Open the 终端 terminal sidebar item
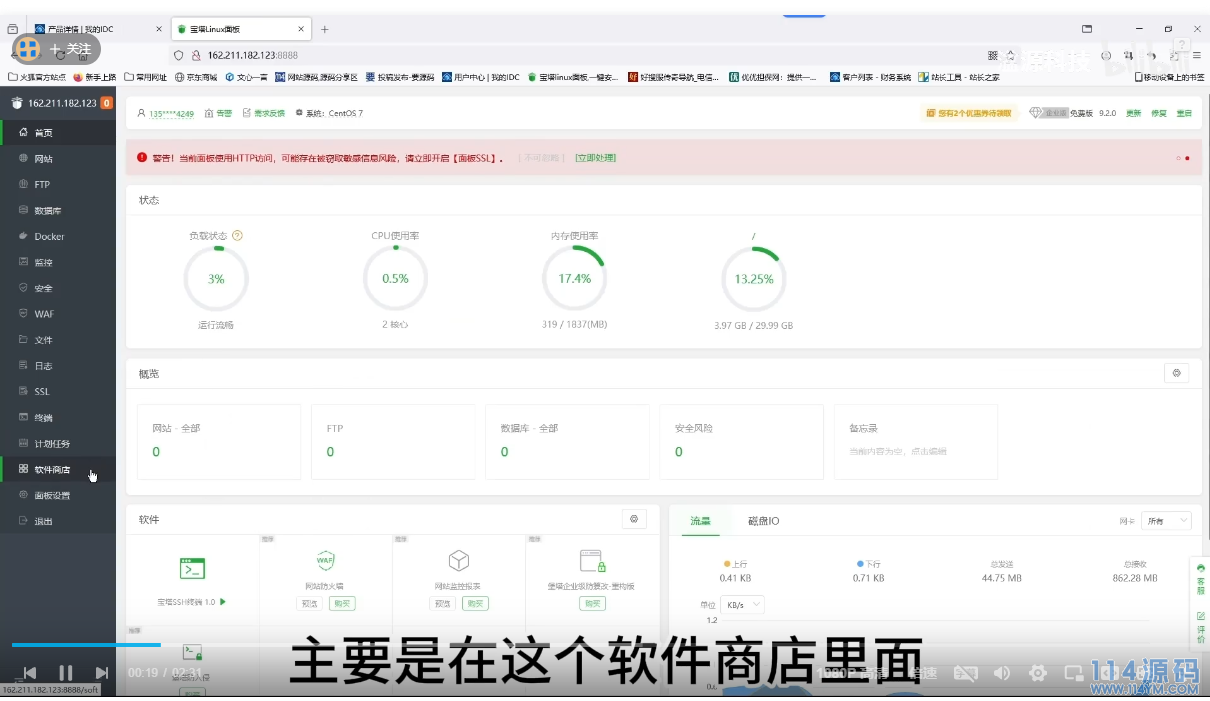 pos(43,417)
